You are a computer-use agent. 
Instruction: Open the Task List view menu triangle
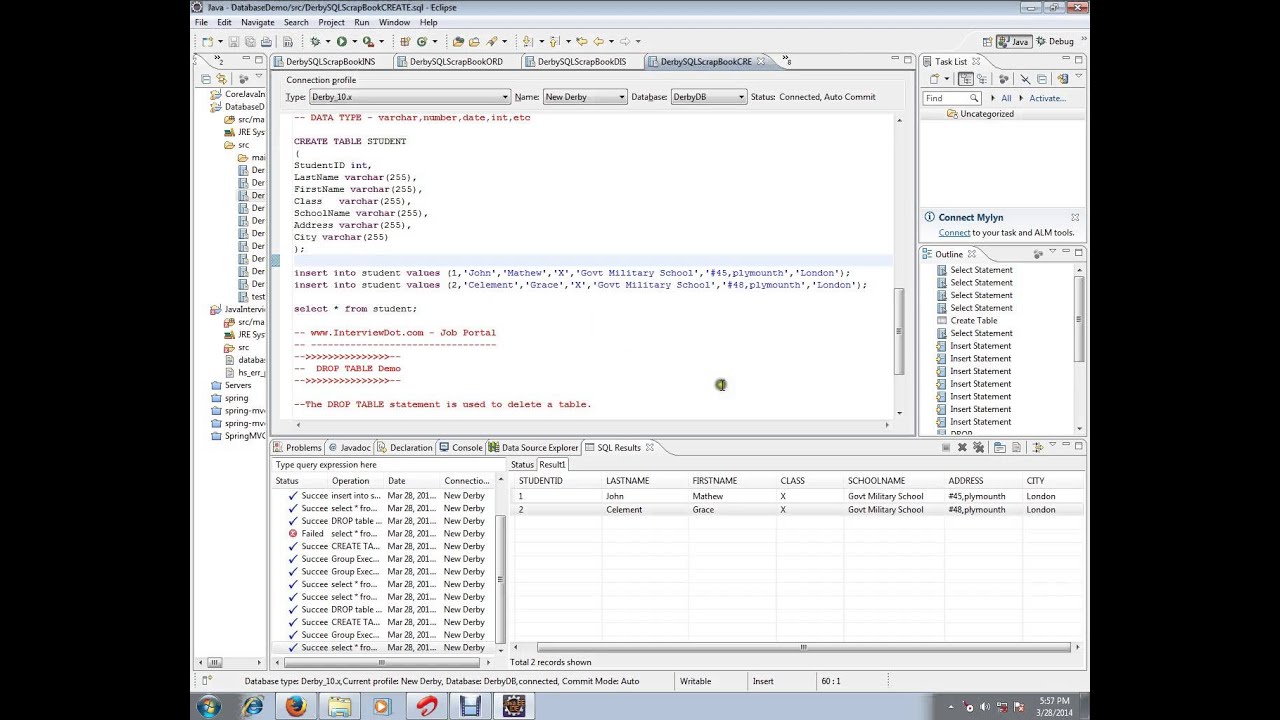pyautogui.click(x=1078, y=76)
